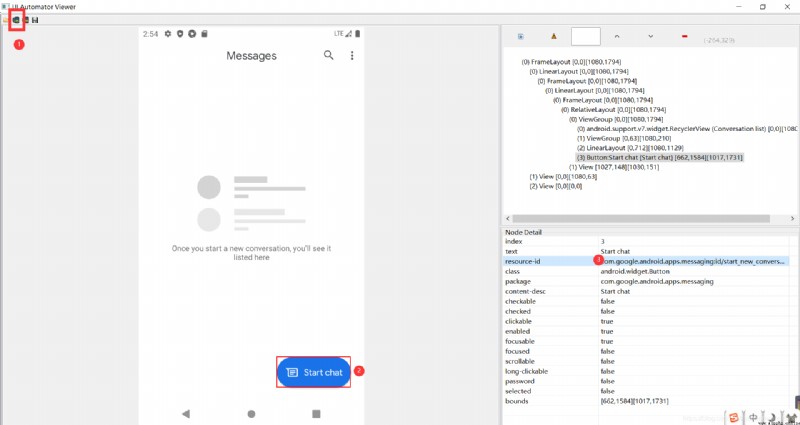
Task: Click the Start chat button in phone preview
Action: [x=314, y=372]
